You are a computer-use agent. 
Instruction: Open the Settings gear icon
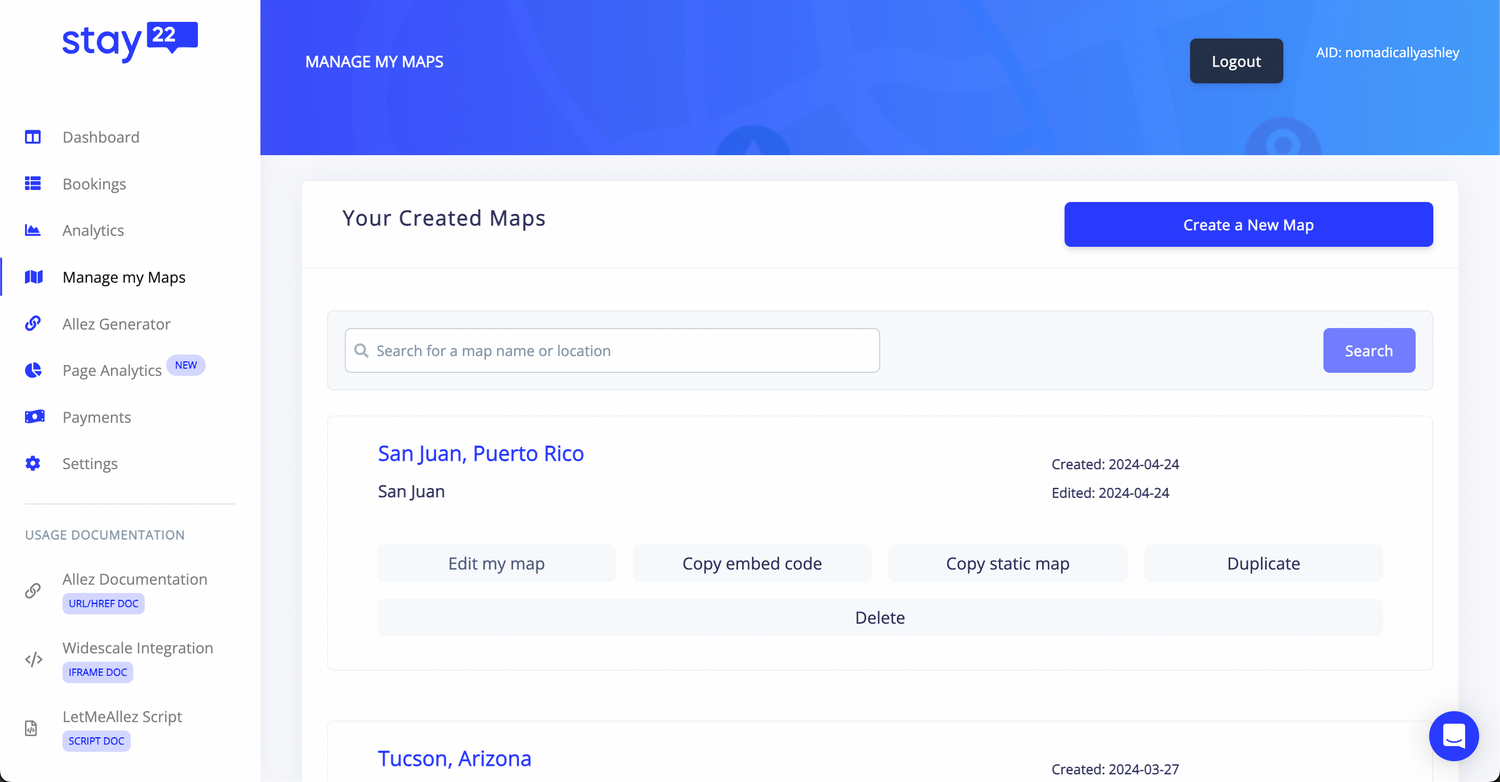tap(33, 464)
